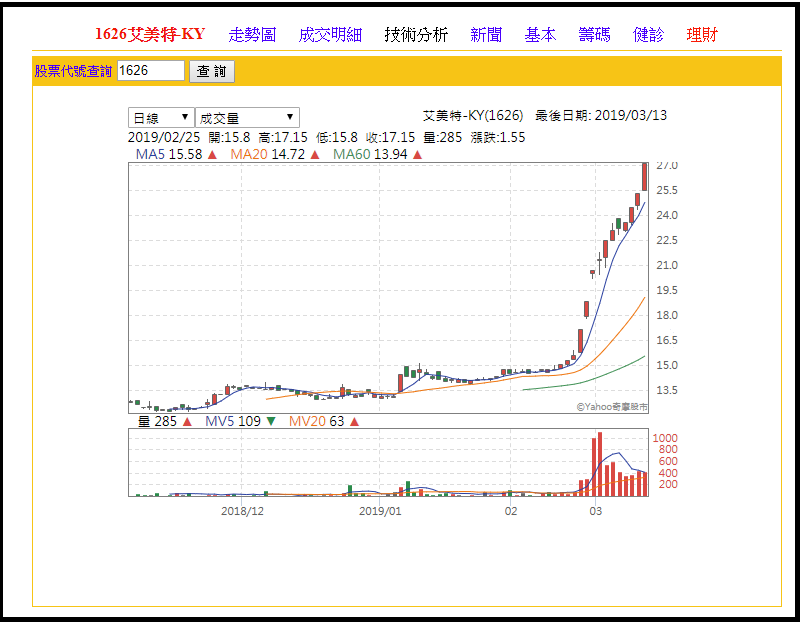Click the MV20 63 volume legend
The width and height of the screenshot is (806, 625).
tap(316, 421)
